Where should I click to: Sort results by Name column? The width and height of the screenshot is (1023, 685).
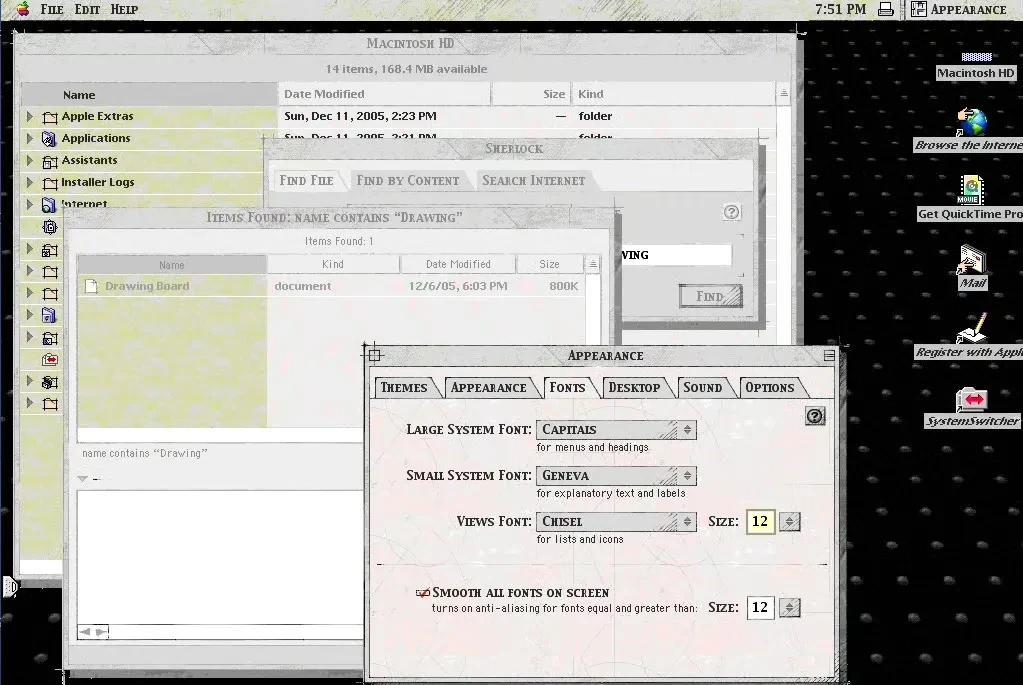pos(172,265)
